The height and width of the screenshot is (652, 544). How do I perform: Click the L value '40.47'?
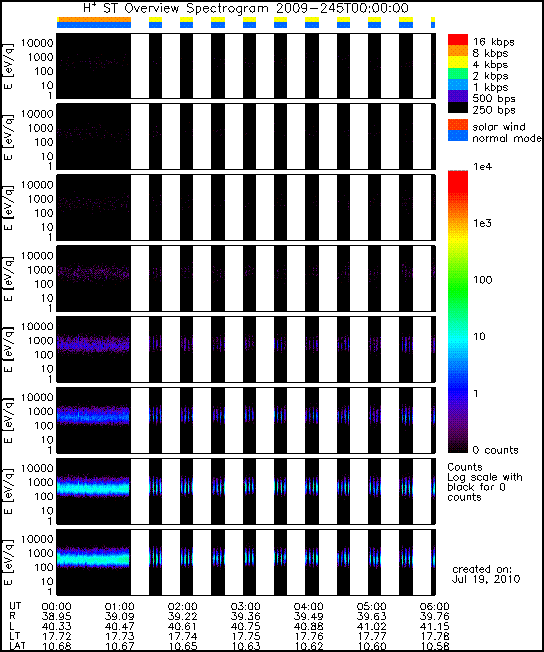pos(119,626)
